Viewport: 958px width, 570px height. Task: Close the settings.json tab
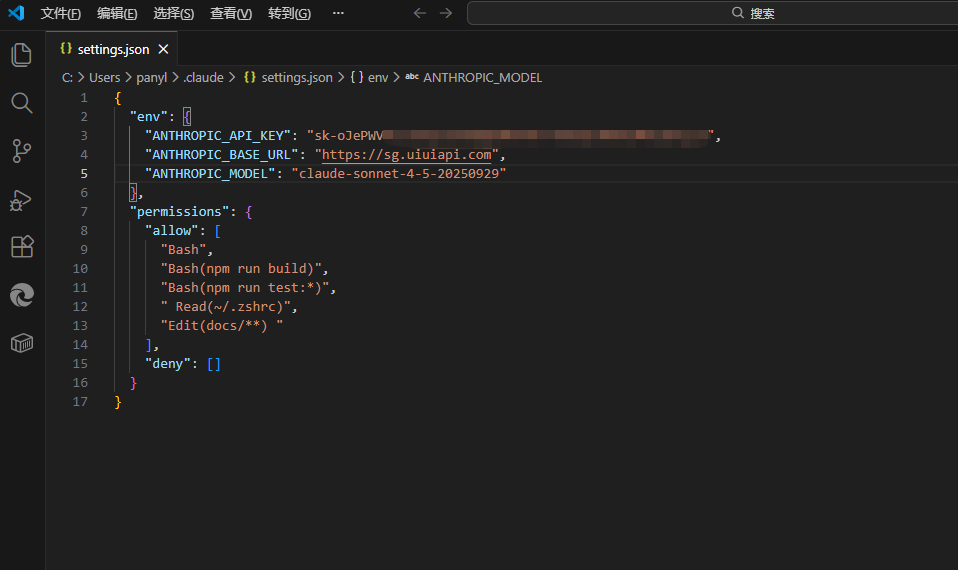pos(164,49)
